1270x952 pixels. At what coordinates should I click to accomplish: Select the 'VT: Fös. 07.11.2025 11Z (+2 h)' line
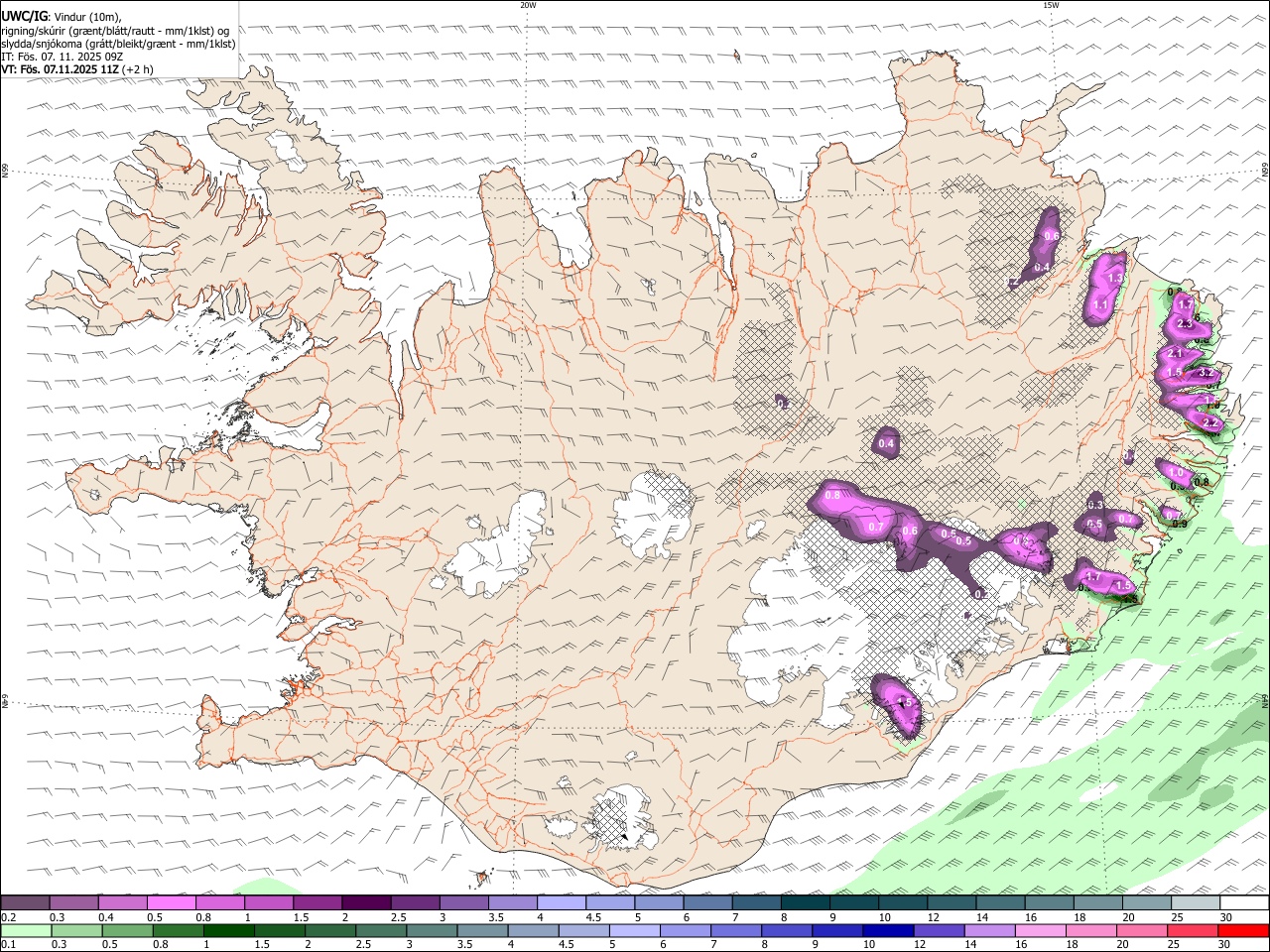pyautogui.click(x=77, y=69)
